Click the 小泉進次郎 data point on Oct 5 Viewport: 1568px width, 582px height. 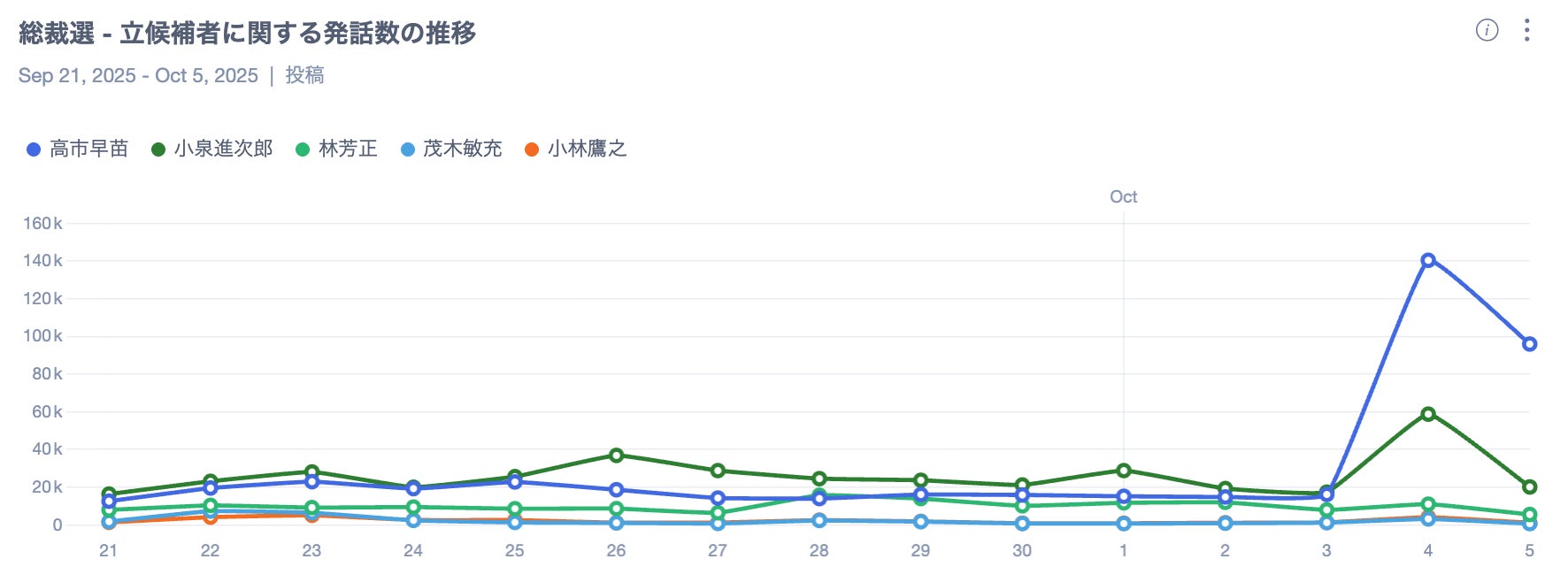(1529, 486)
